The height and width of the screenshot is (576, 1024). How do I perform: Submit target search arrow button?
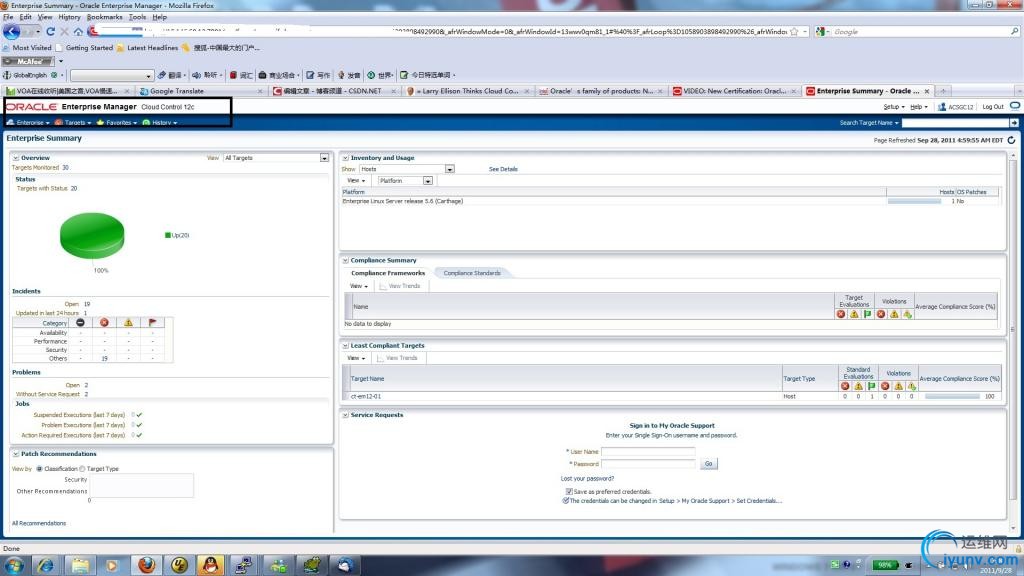1014,123
